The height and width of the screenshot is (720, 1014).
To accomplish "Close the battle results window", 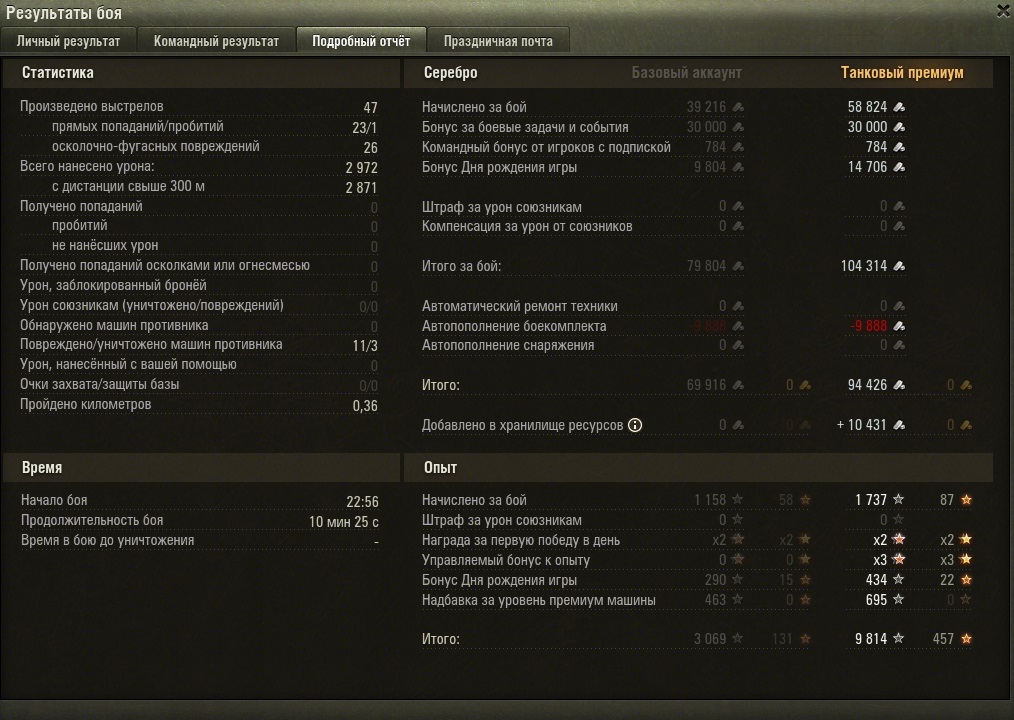I will [x=1004, y=10].
